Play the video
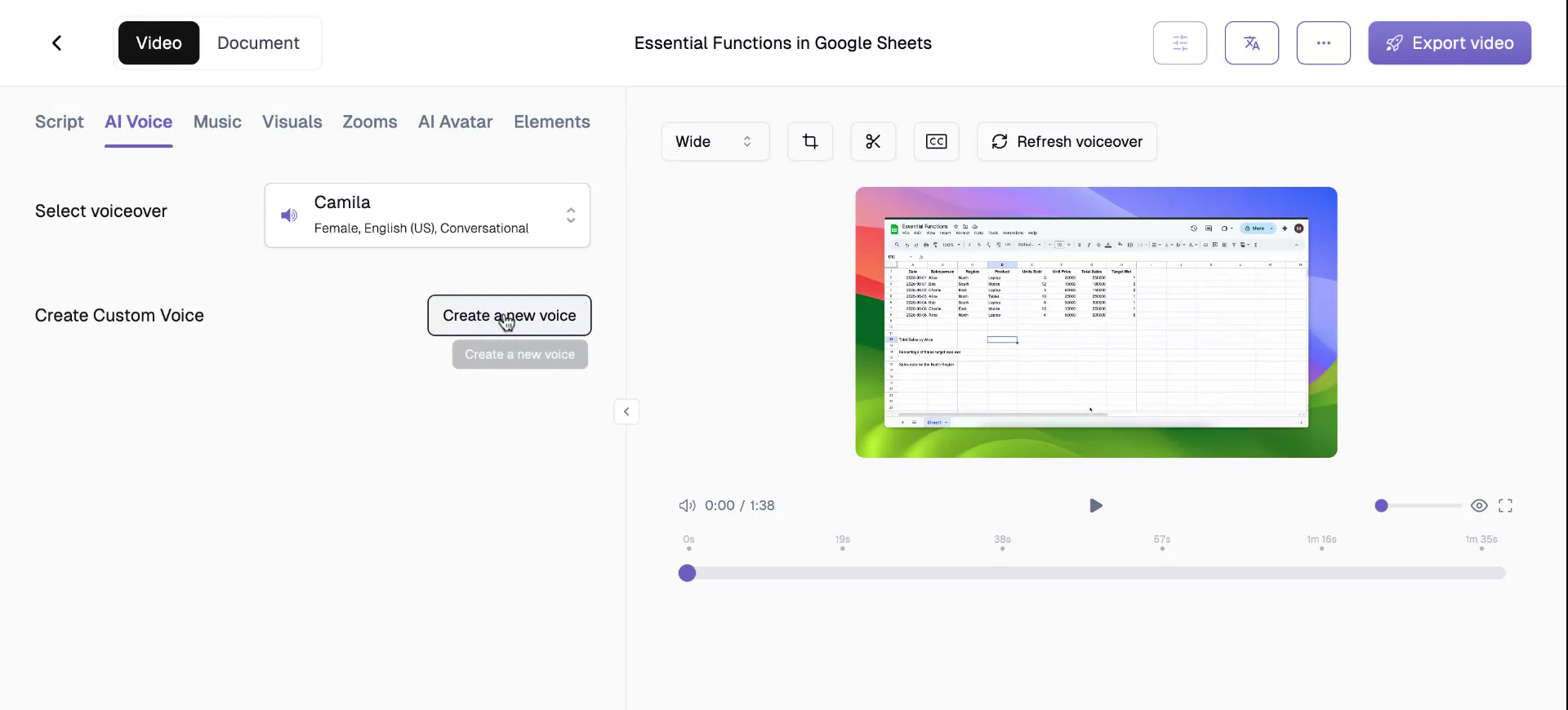Viewport: 1568px width, 710px height. pyautogui.click(x=1096, y=505)
